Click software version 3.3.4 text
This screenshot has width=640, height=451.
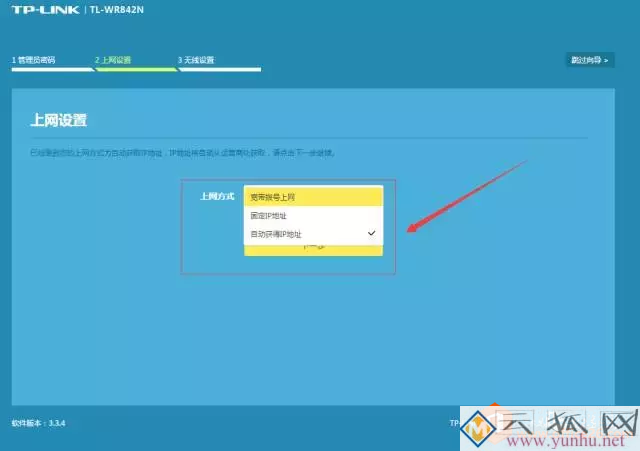click(38, 423)
